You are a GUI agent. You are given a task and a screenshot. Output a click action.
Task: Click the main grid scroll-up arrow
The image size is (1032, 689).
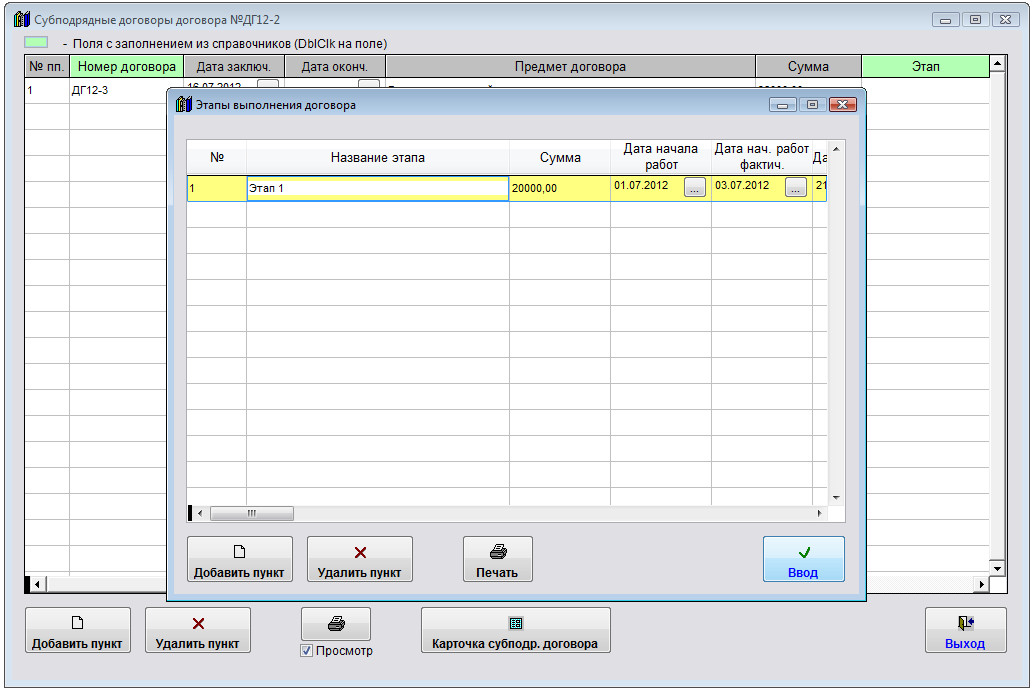point(998,64)
